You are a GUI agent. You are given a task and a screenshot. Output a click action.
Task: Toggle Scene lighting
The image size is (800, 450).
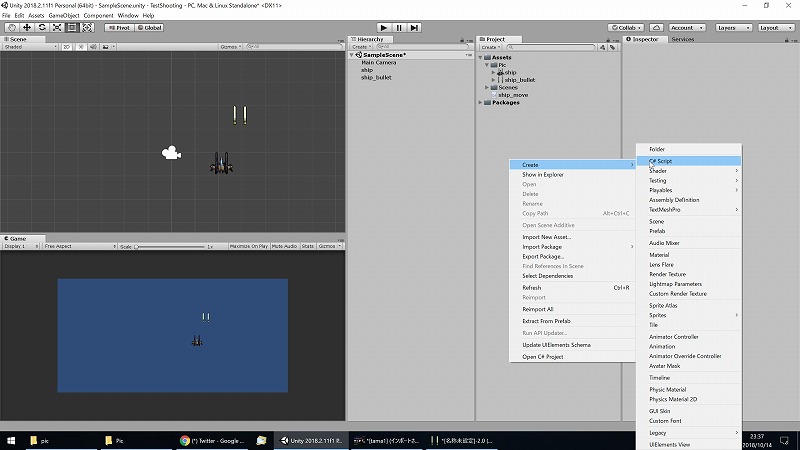(81, 46)
